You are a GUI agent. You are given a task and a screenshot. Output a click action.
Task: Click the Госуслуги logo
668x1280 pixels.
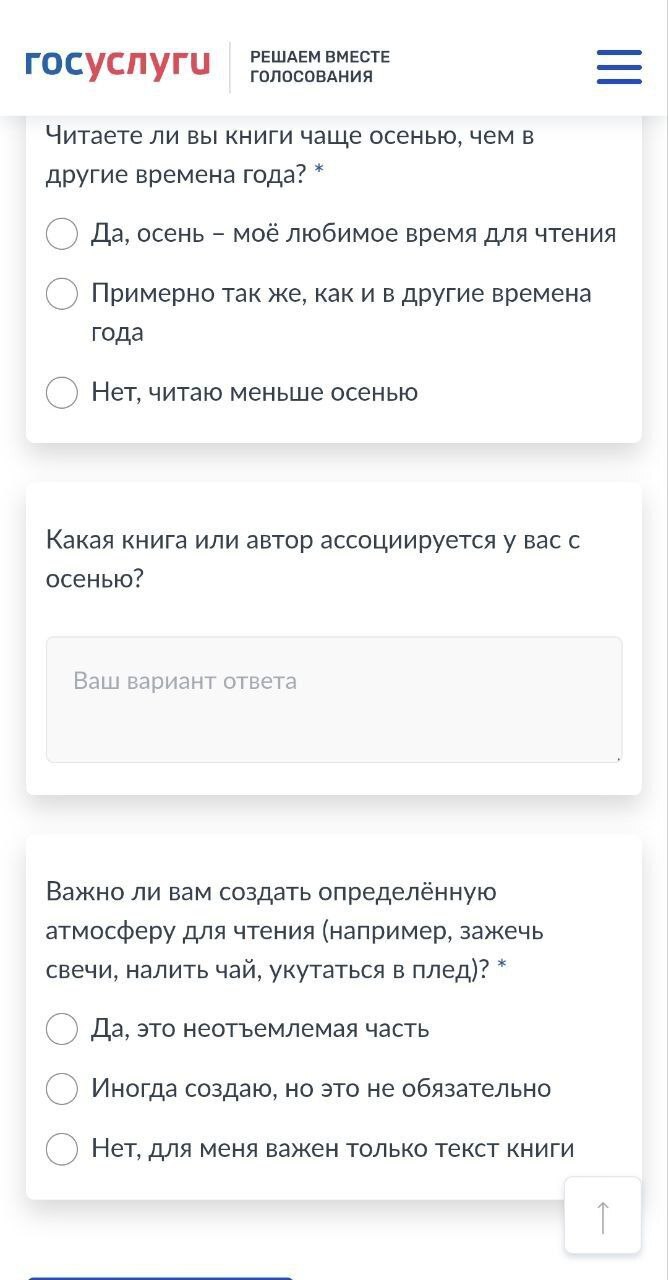118,65
